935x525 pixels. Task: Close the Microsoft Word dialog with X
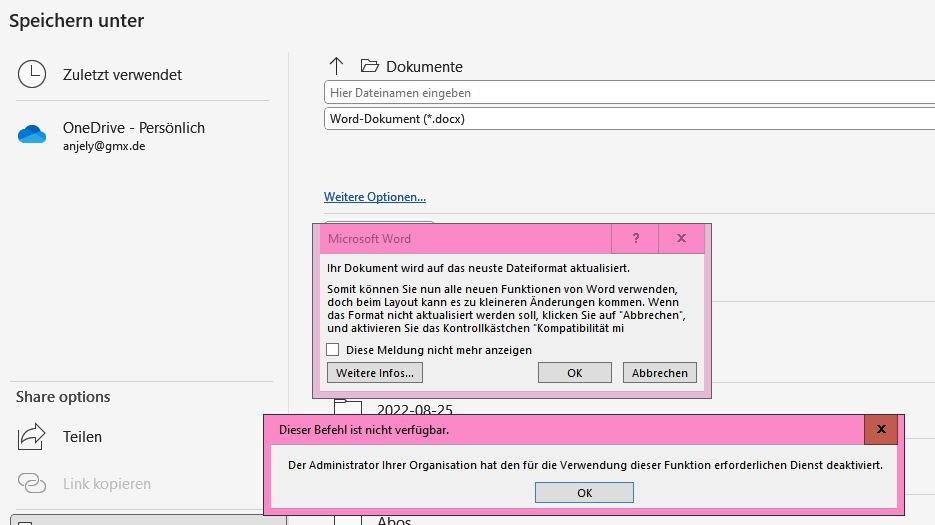[x=681, y=239]
